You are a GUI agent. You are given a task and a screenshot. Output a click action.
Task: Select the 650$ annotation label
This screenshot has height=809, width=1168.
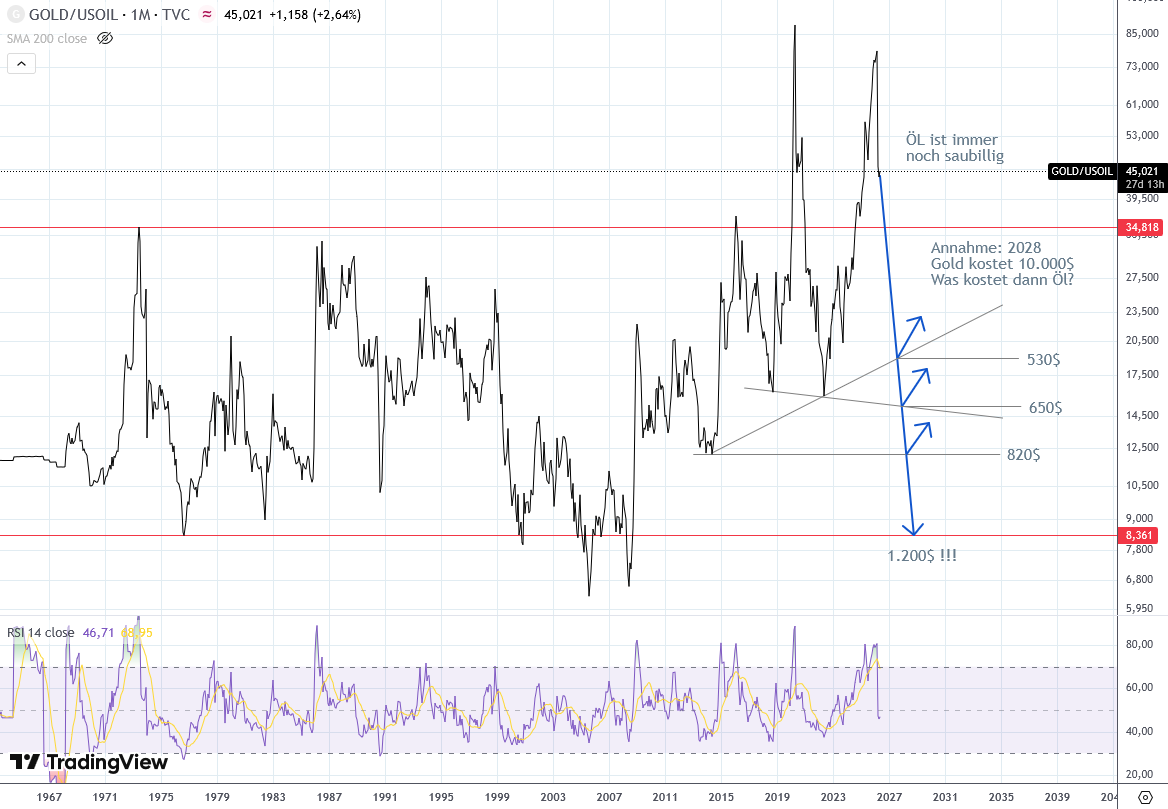(x=1045, y=407)
